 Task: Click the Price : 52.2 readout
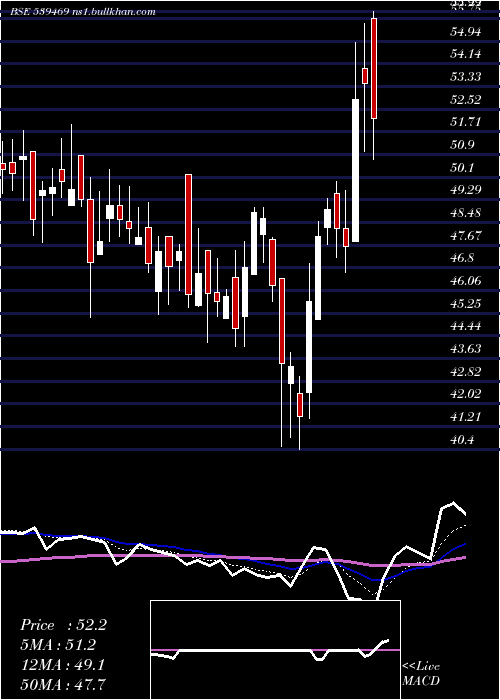point(63,625)
